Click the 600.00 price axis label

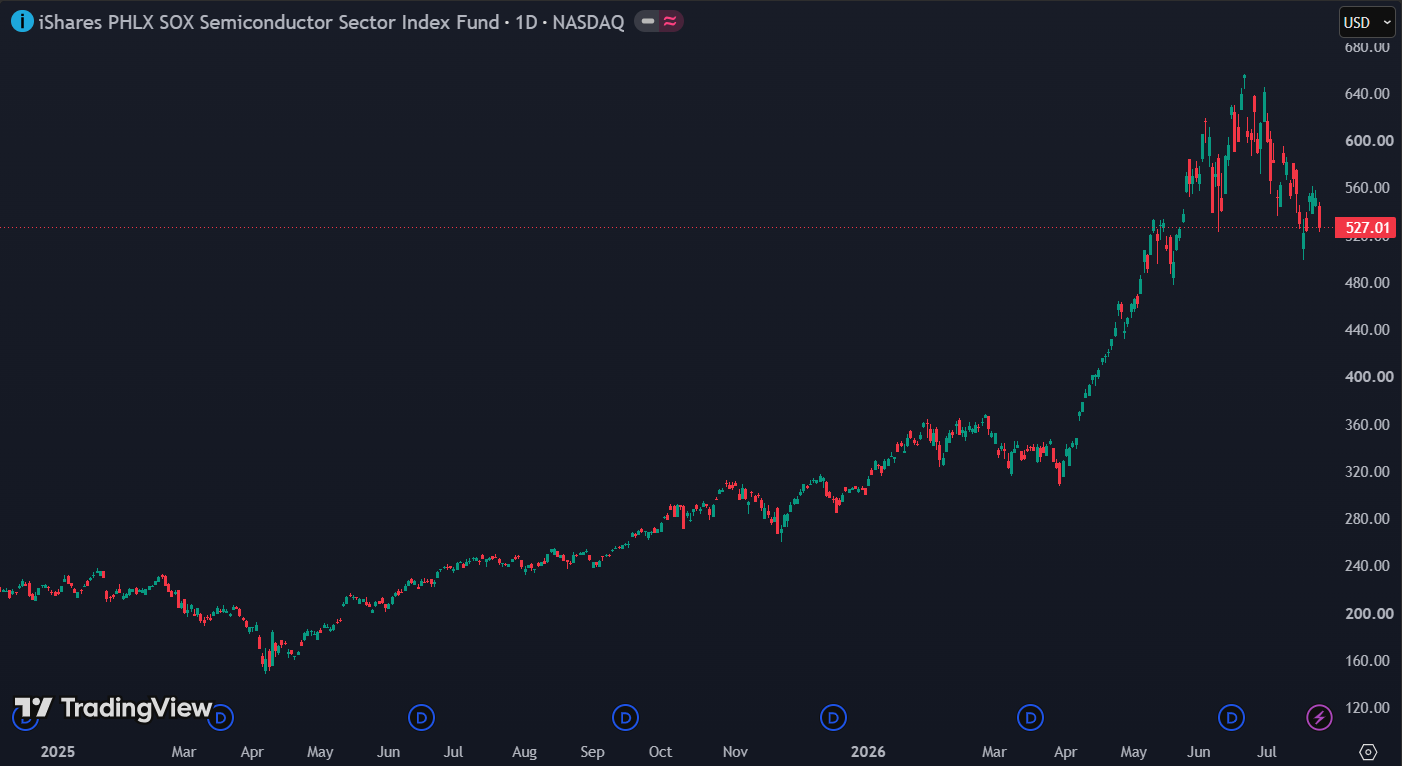point(1368,141)
